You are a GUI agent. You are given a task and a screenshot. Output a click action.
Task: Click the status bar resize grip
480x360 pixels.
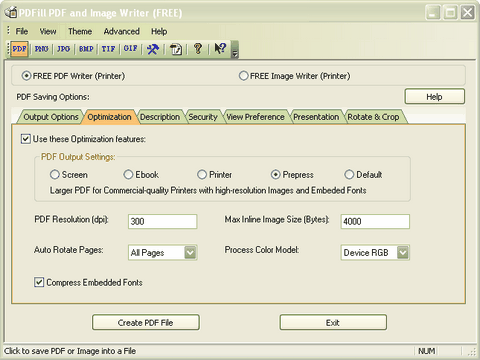472,352
